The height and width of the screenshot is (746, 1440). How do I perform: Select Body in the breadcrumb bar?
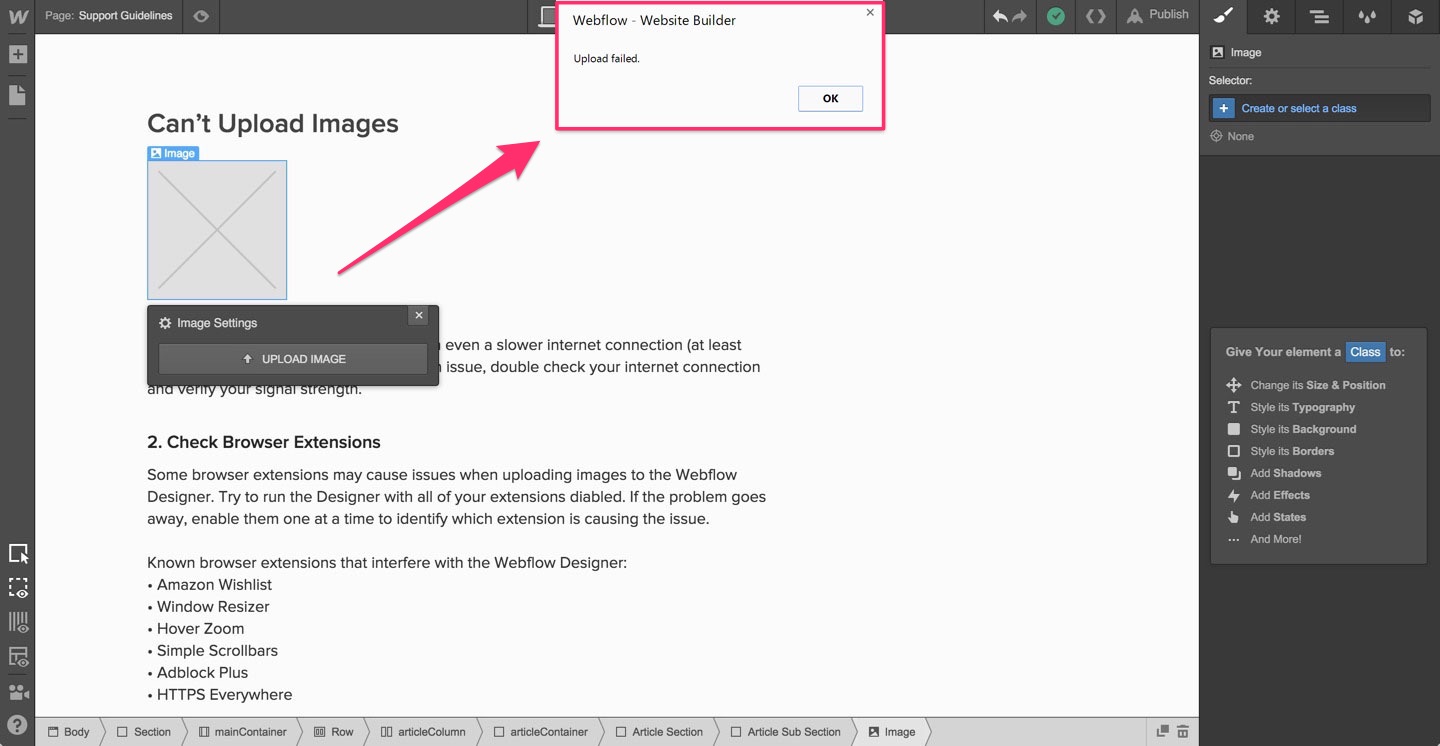tap(68, 731)
